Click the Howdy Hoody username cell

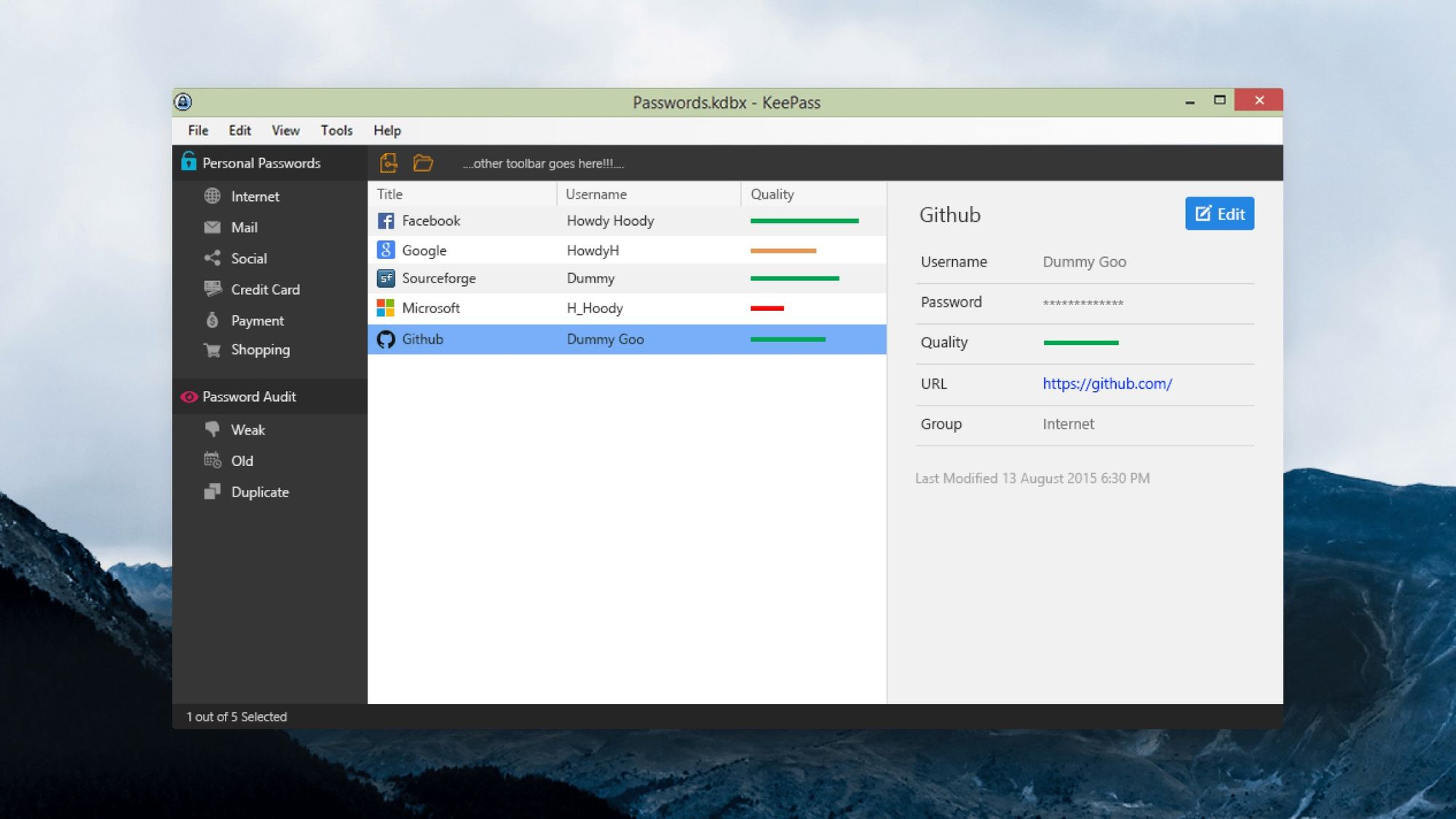(610, 221)
